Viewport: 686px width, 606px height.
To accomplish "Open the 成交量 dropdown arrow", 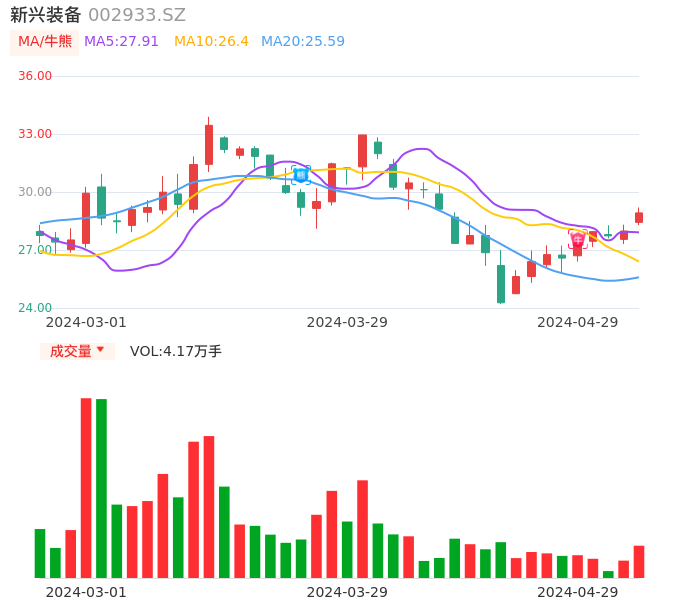I will tap(100, 350).
